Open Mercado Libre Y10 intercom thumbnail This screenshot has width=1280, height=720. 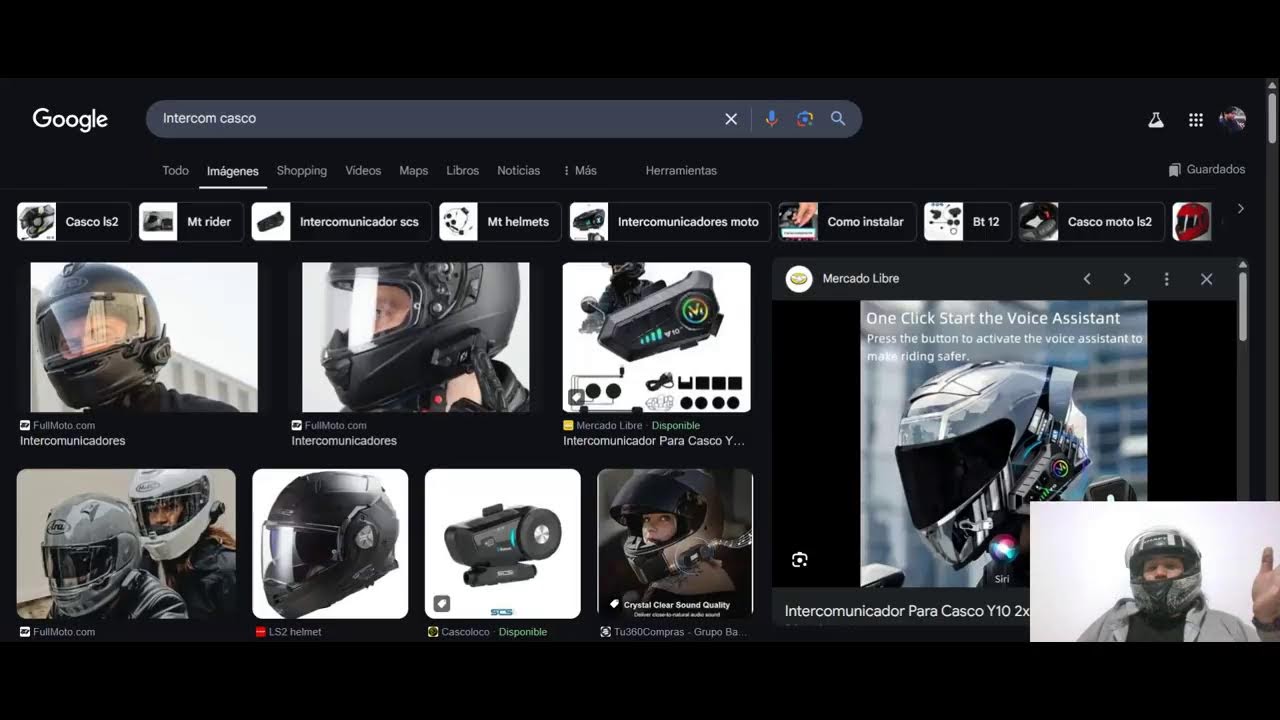(656, 337)
